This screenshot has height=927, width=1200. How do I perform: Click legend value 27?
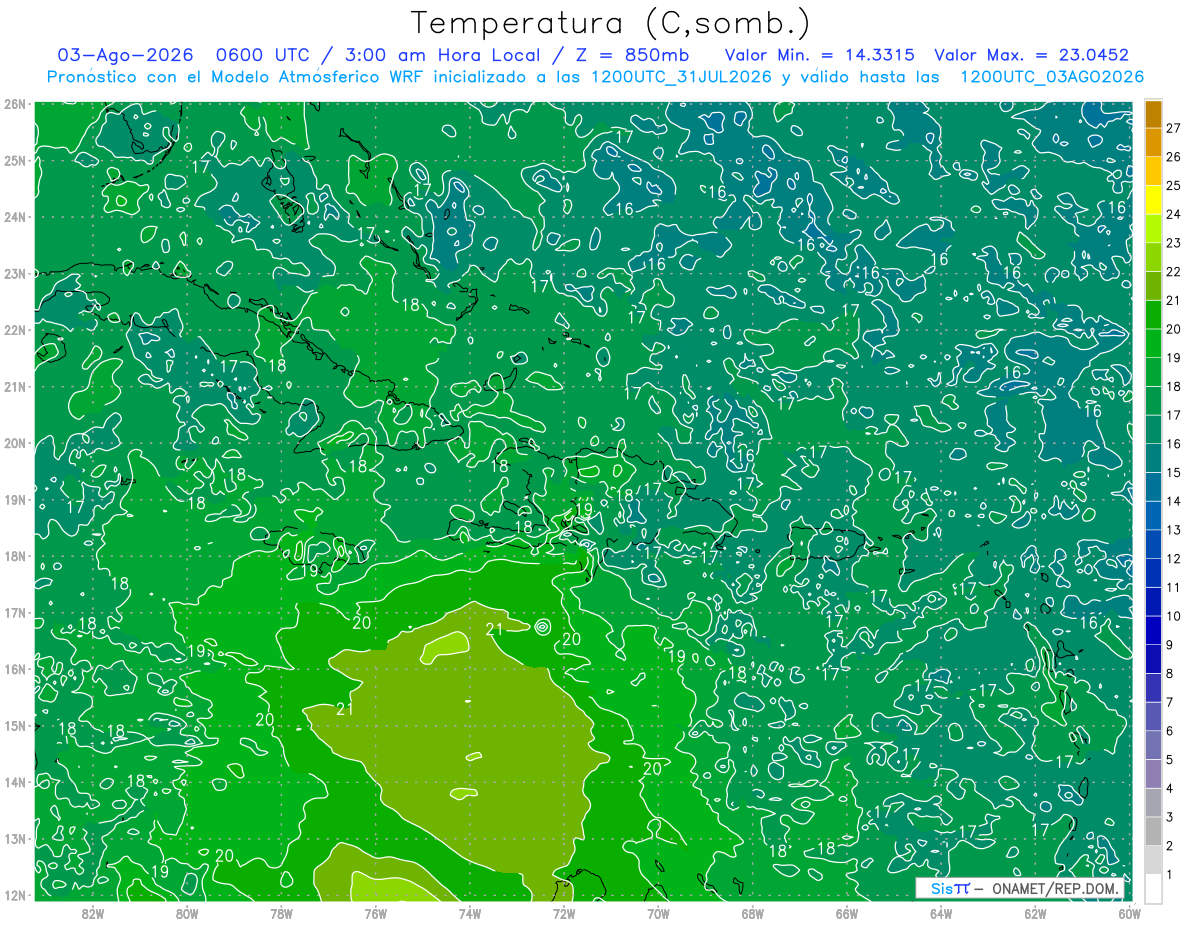pyautogui.click(x=1174, y=128)
